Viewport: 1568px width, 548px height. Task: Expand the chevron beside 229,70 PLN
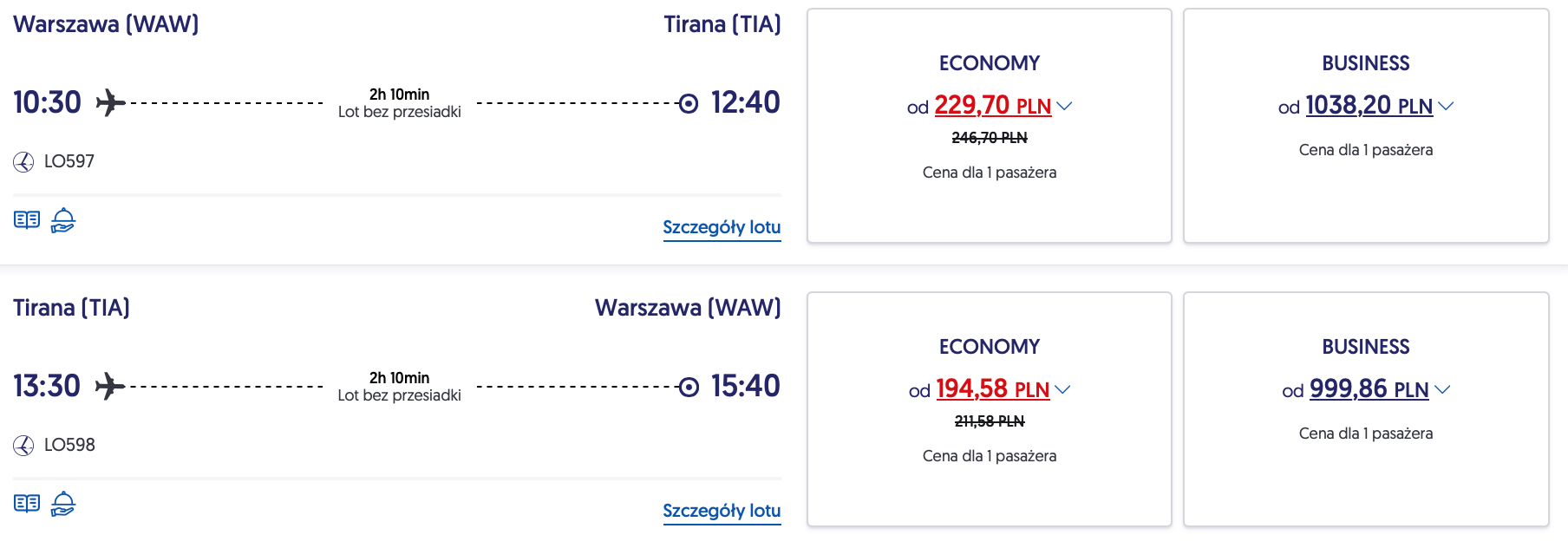coord(1065,106)
